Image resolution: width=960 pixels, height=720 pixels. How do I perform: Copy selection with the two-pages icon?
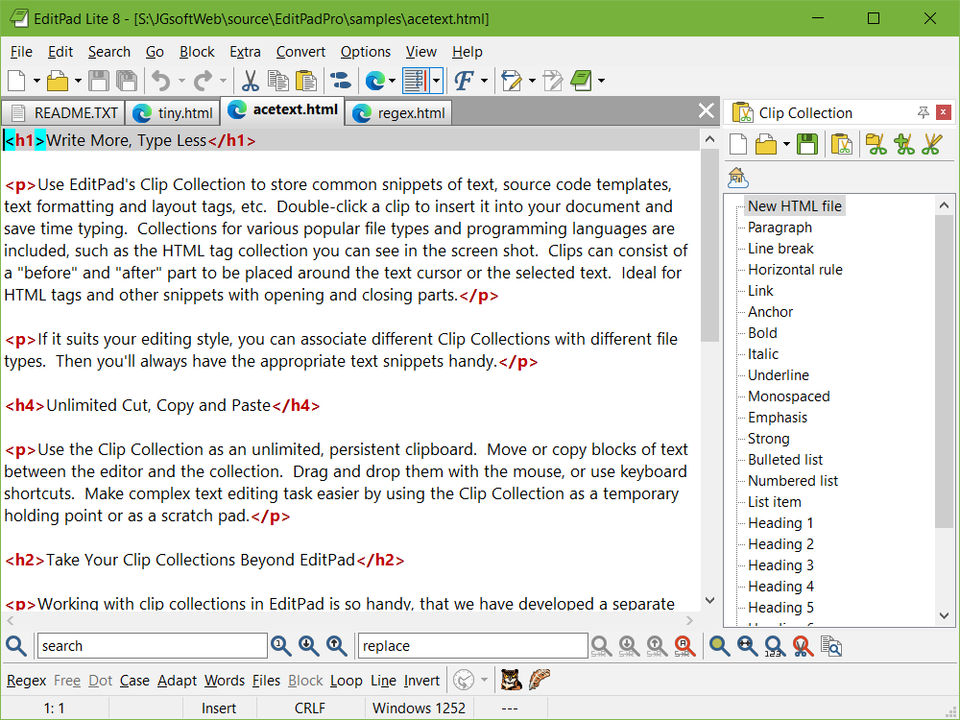coord(278,80)
